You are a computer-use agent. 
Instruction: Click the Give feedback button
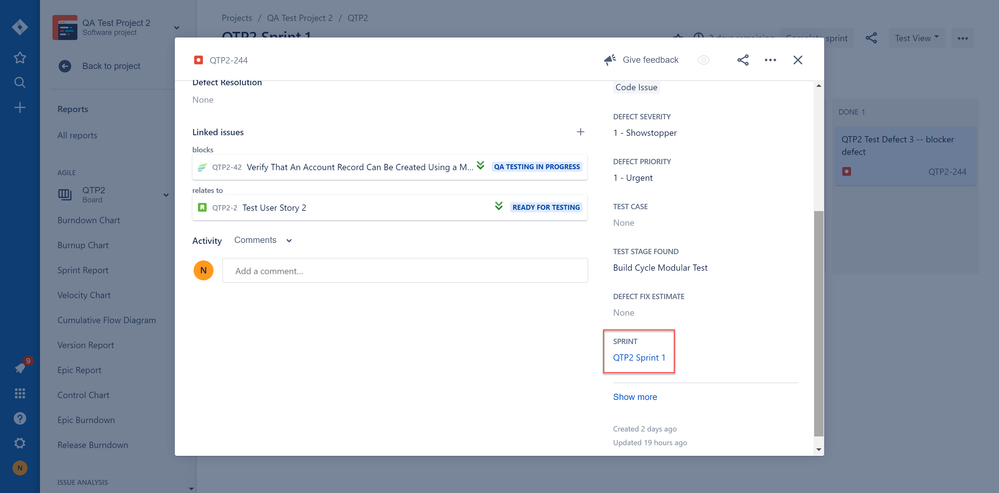coord(641,60)
